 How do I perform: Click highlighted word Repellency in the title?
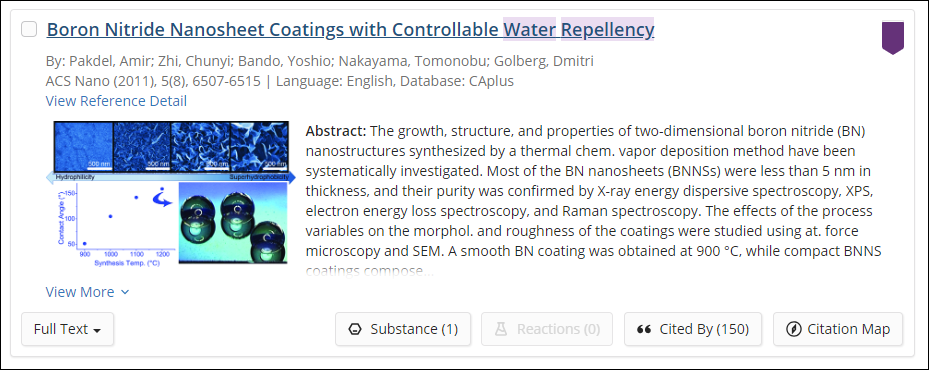click(x=607, y=29)
